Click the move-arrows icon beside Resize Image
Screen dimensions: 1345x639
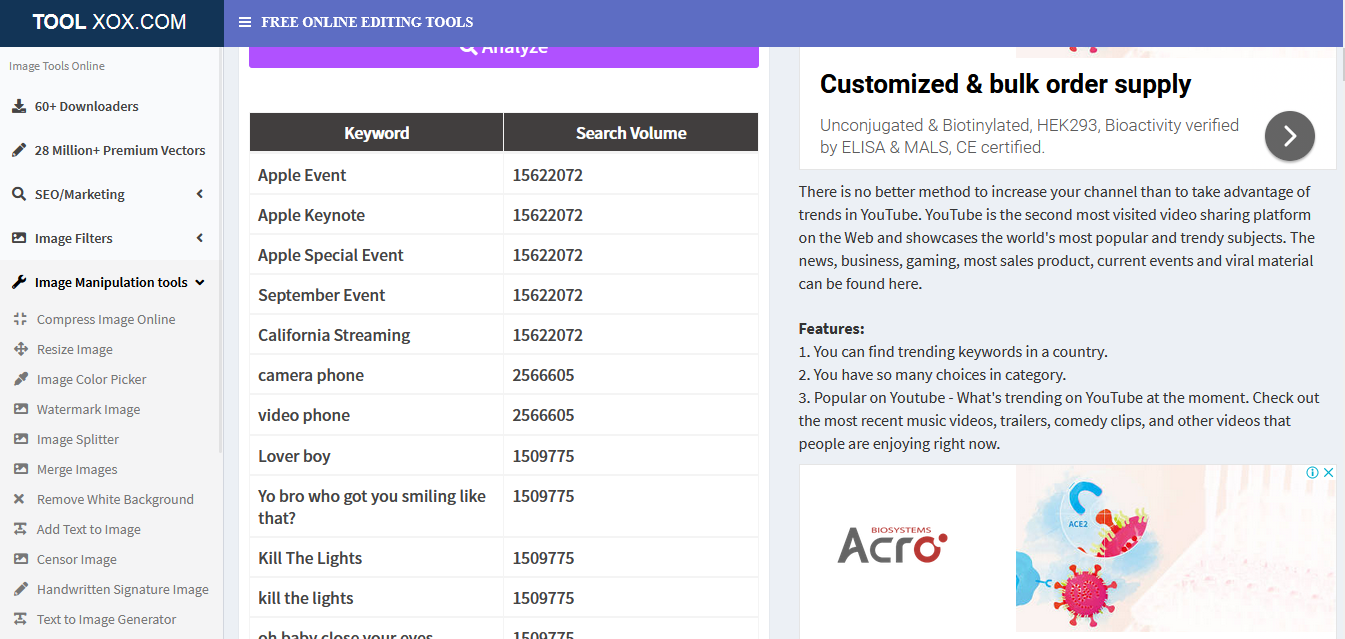point(20,349)
